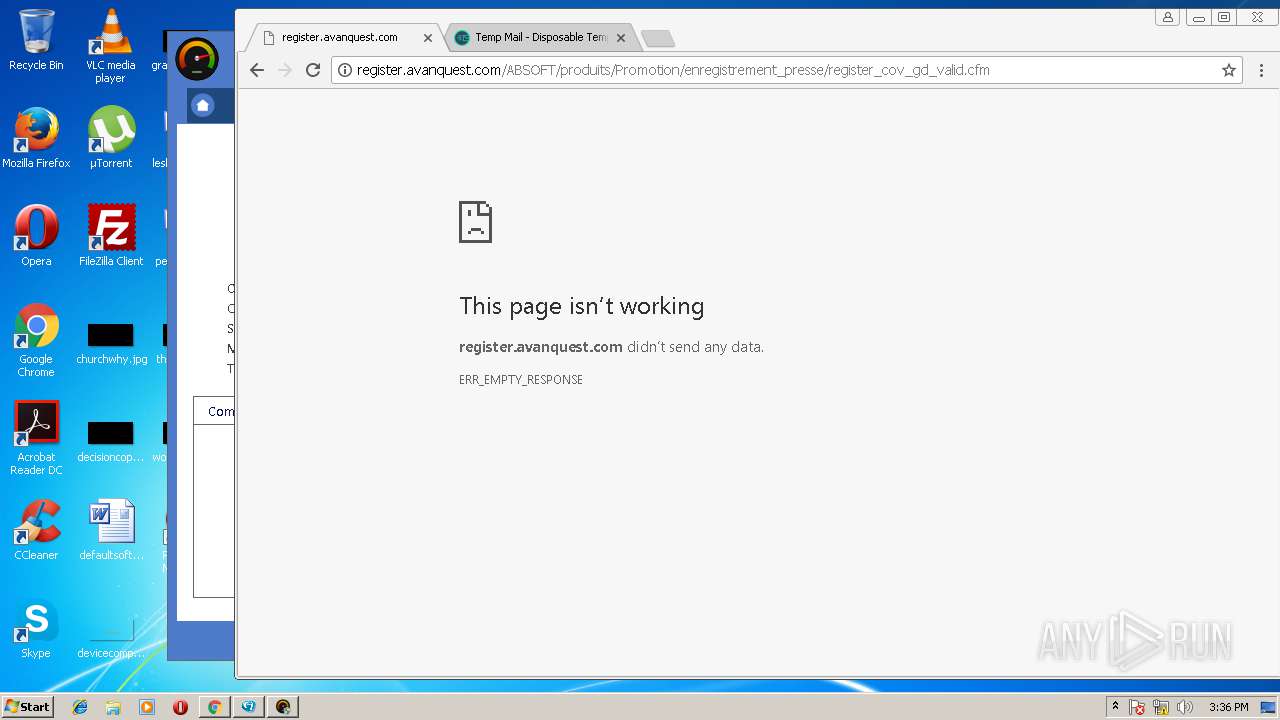Click Show Desktop button
The height and width of the screenshot is (720, 1280).
point(1269,707)
